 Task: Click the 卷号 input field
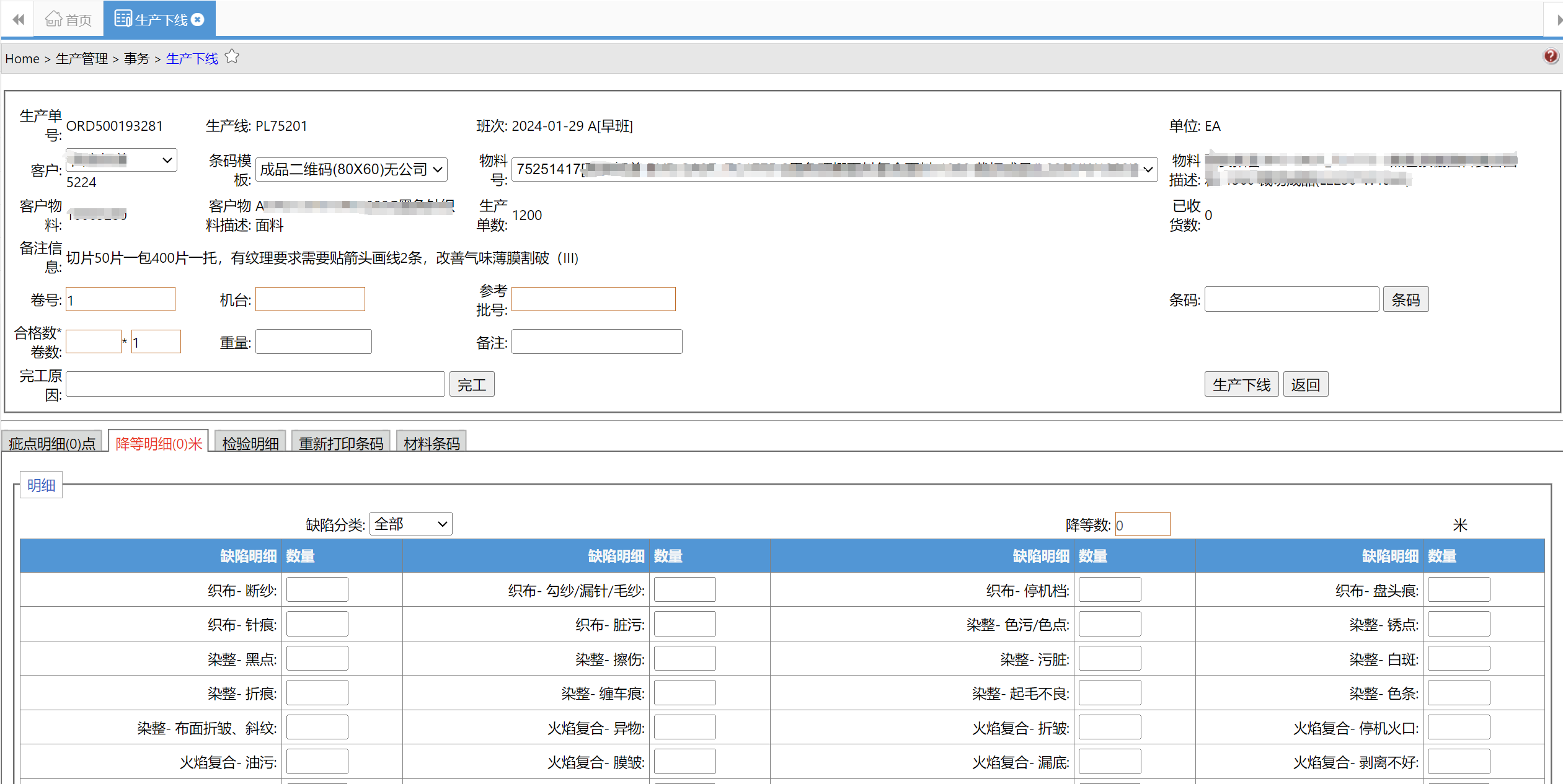pyautogui.click(x=120, y=300)
